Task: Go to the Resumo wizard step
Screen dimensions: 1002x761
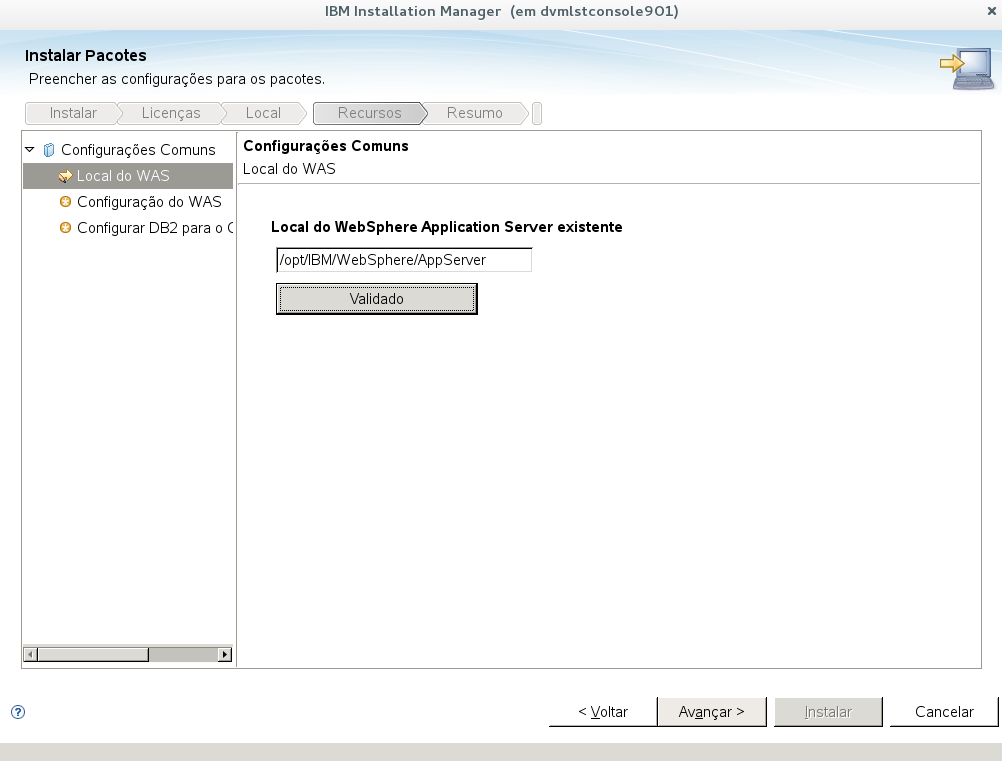Action: point(474,113)
